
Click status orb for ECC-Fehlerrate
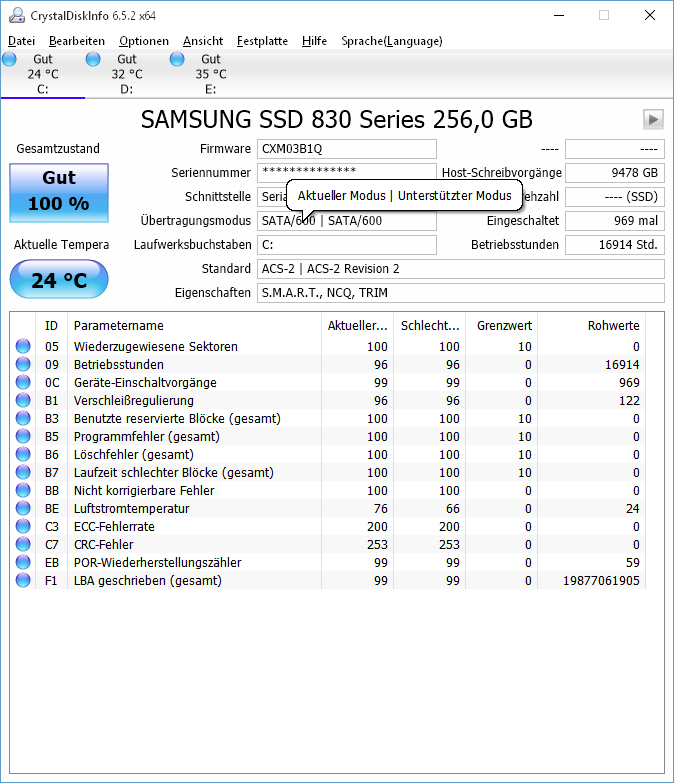tap(23, 526)
